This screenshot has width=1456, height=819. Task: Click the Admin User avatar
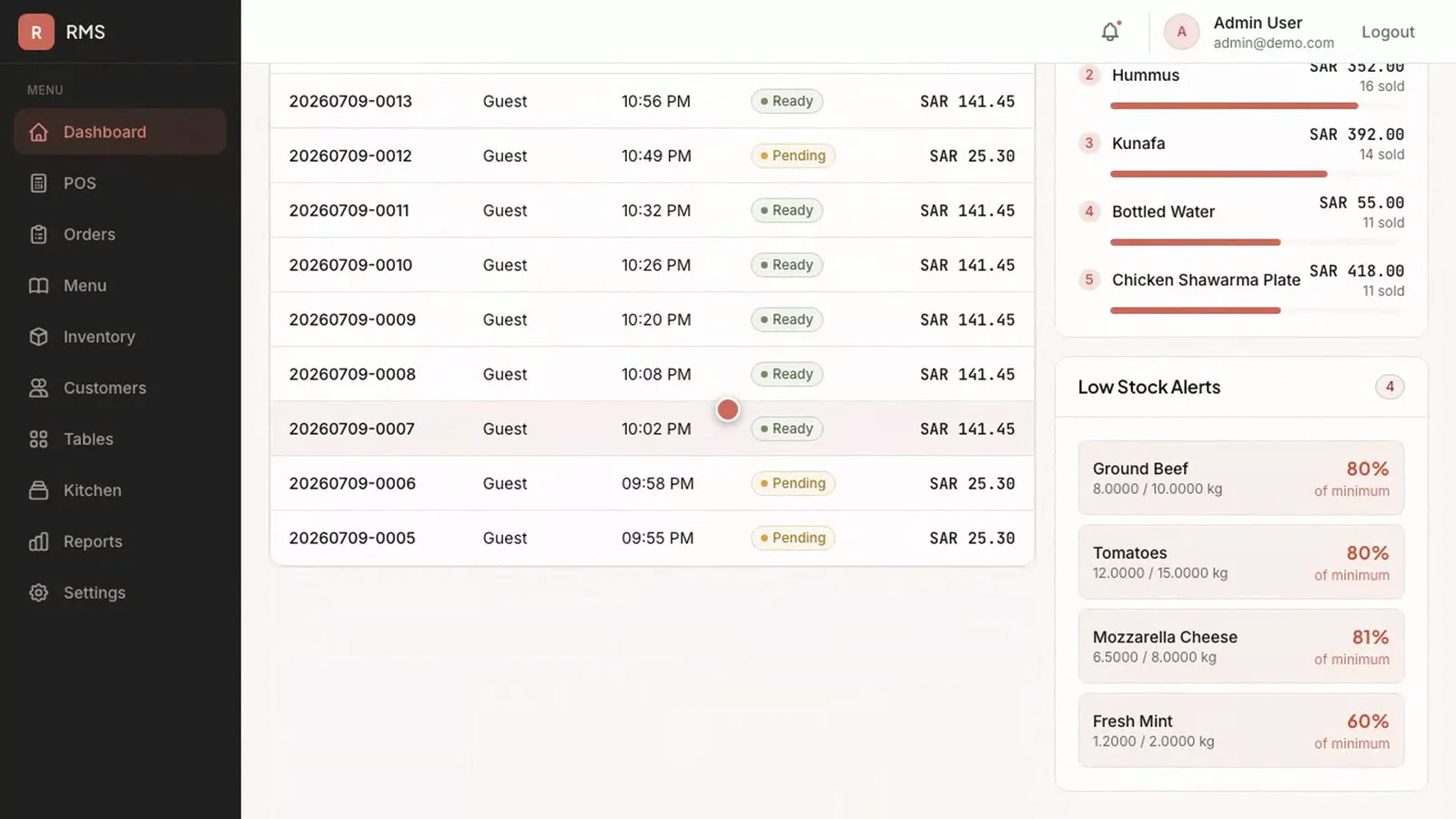[x=1181, y=32]
